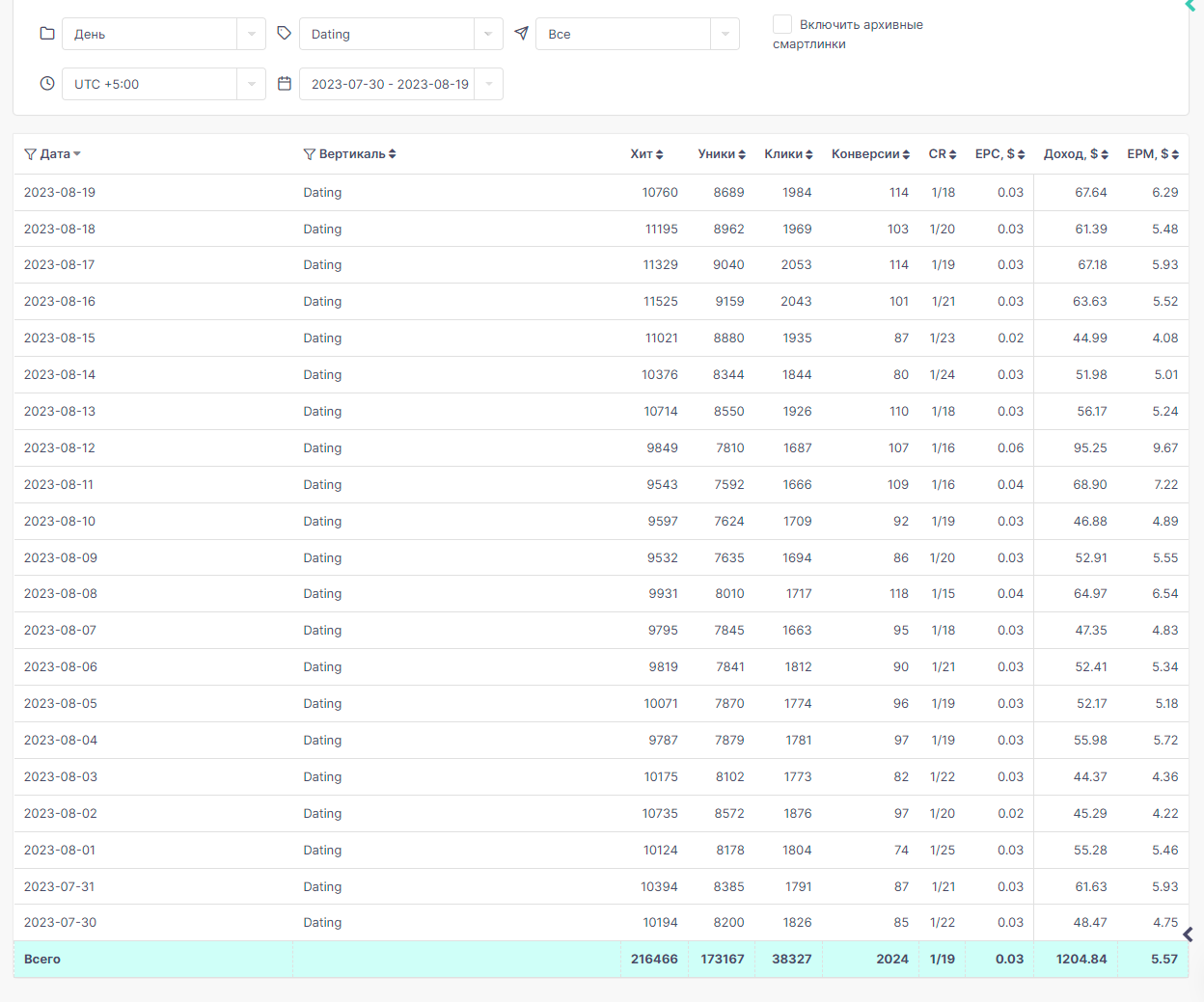
Task: Sort table by EPM, $ column
Action: (x=1153, y=154)
